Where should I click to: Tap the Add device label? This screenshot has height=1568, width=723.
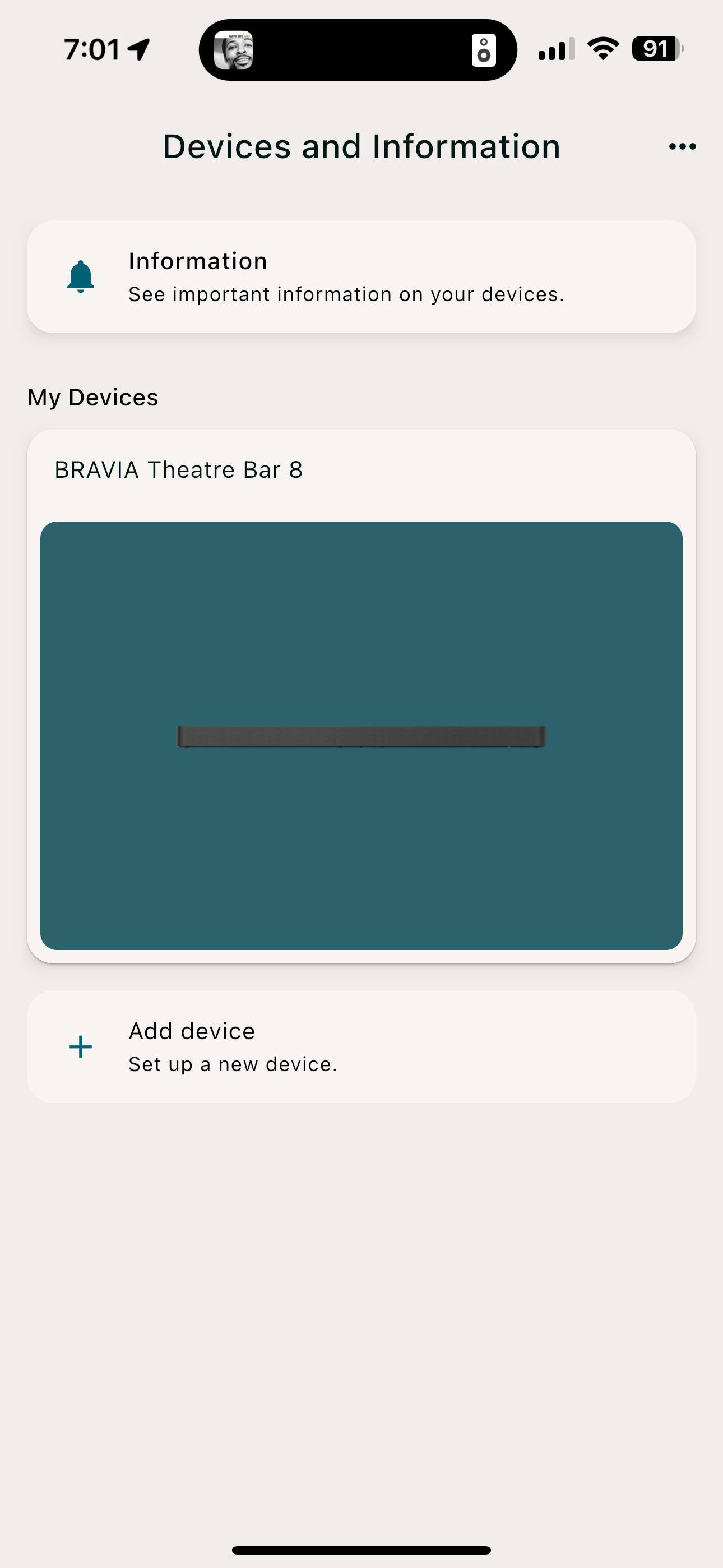click(192, 1031)
